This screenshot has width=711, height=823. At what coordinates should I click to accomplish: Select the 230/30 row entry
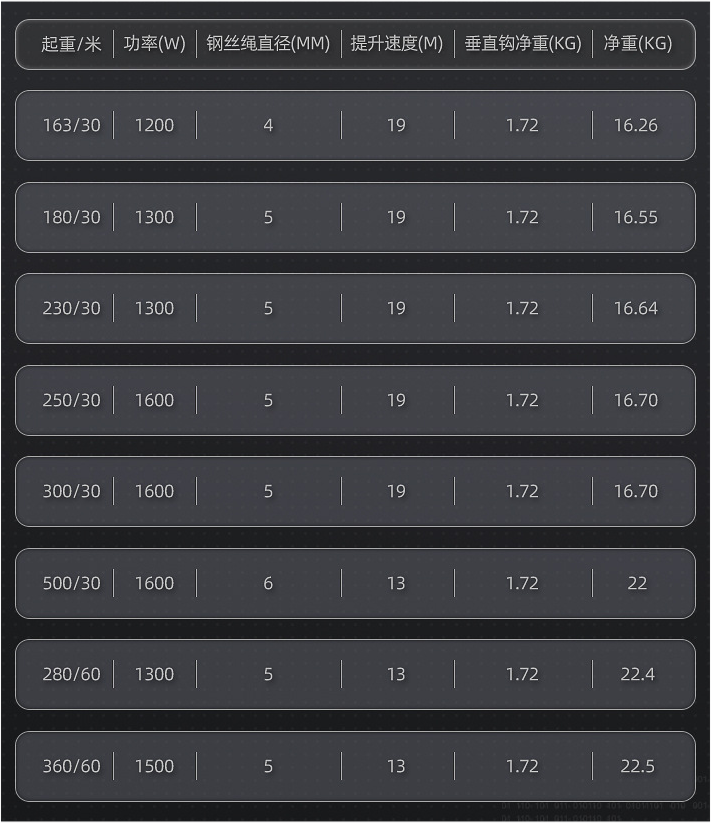pyautogui.click(x=71, y=308)
